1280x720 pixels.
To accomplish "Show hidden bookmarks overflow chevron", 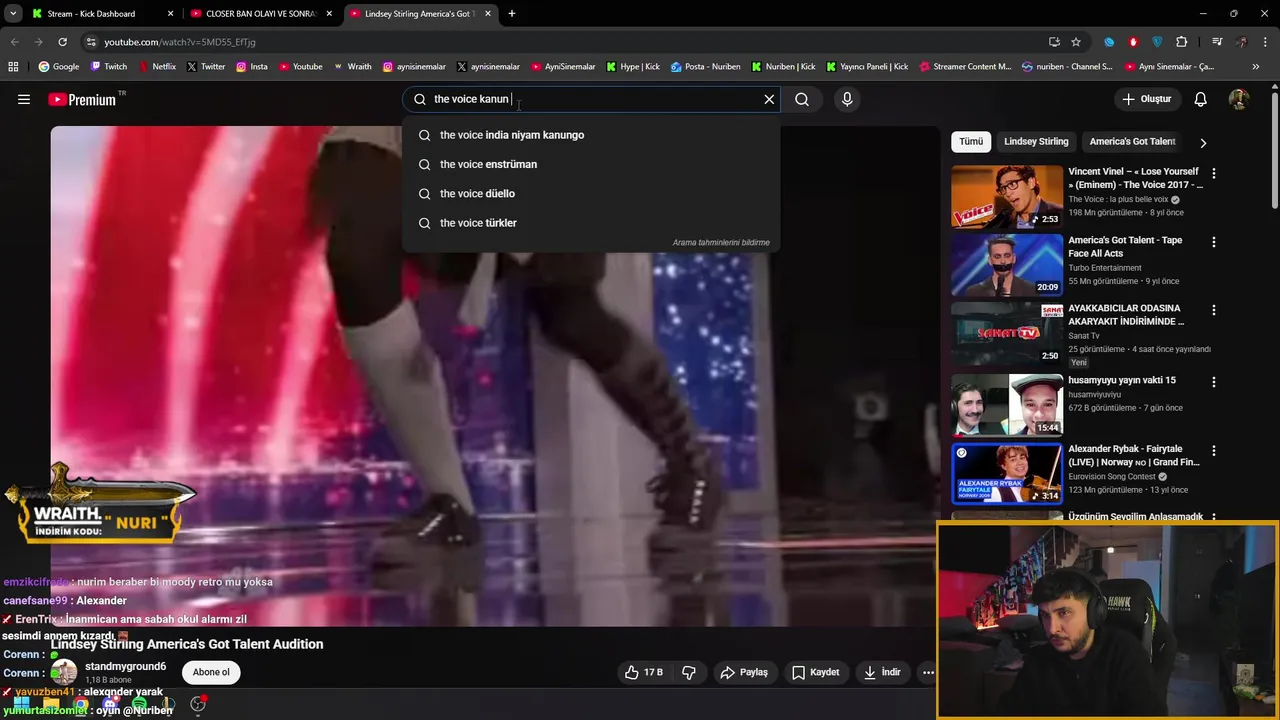I will pos(1256,67).
